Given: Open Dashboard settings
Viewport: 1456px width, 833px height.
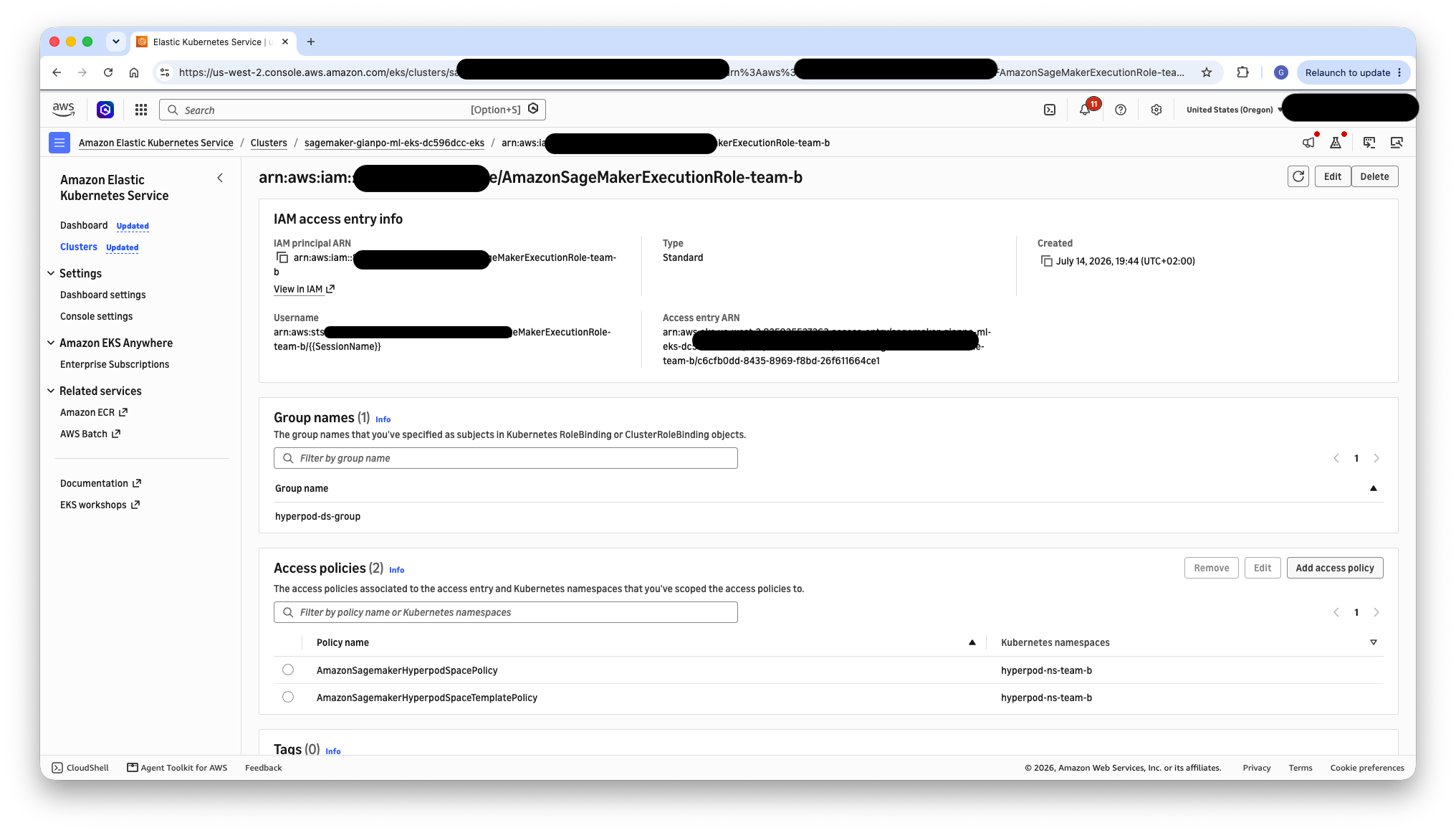Looking at the screenshot, I should click(103, 295).
